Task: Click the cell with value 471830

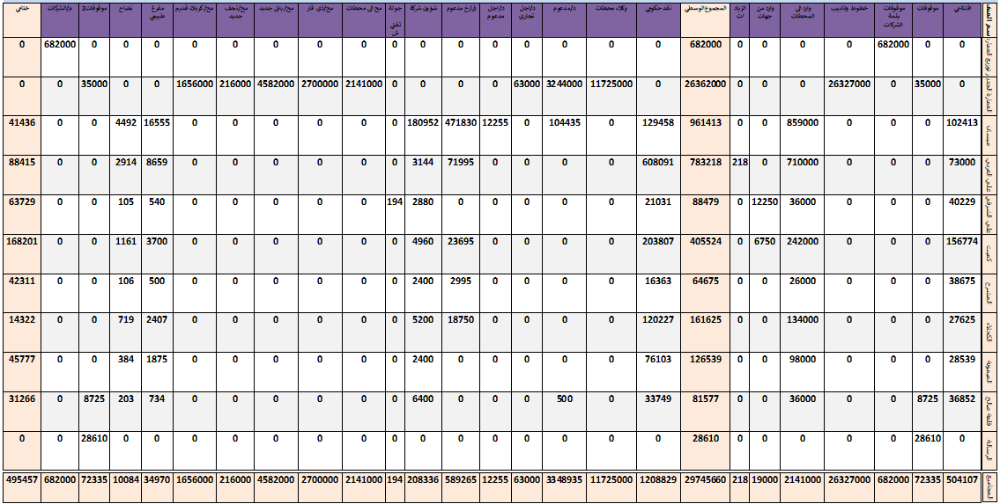Action: [x=460, y=135]
